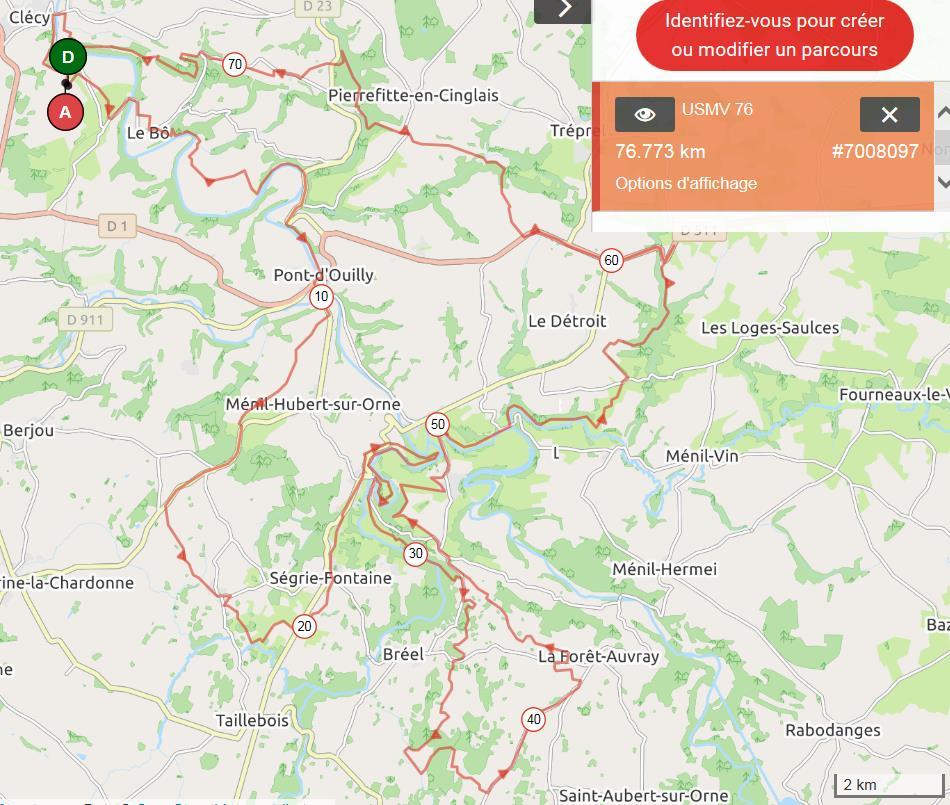This screenshot has height=805, width=950.
Task: Click the scroll down arrow in panel
Action: point(943,181)
